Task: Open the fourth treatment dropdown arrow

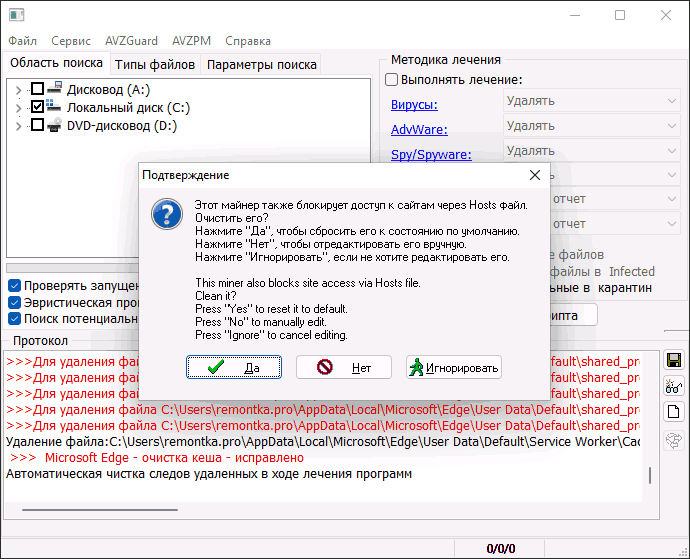Action: (672, 175)
